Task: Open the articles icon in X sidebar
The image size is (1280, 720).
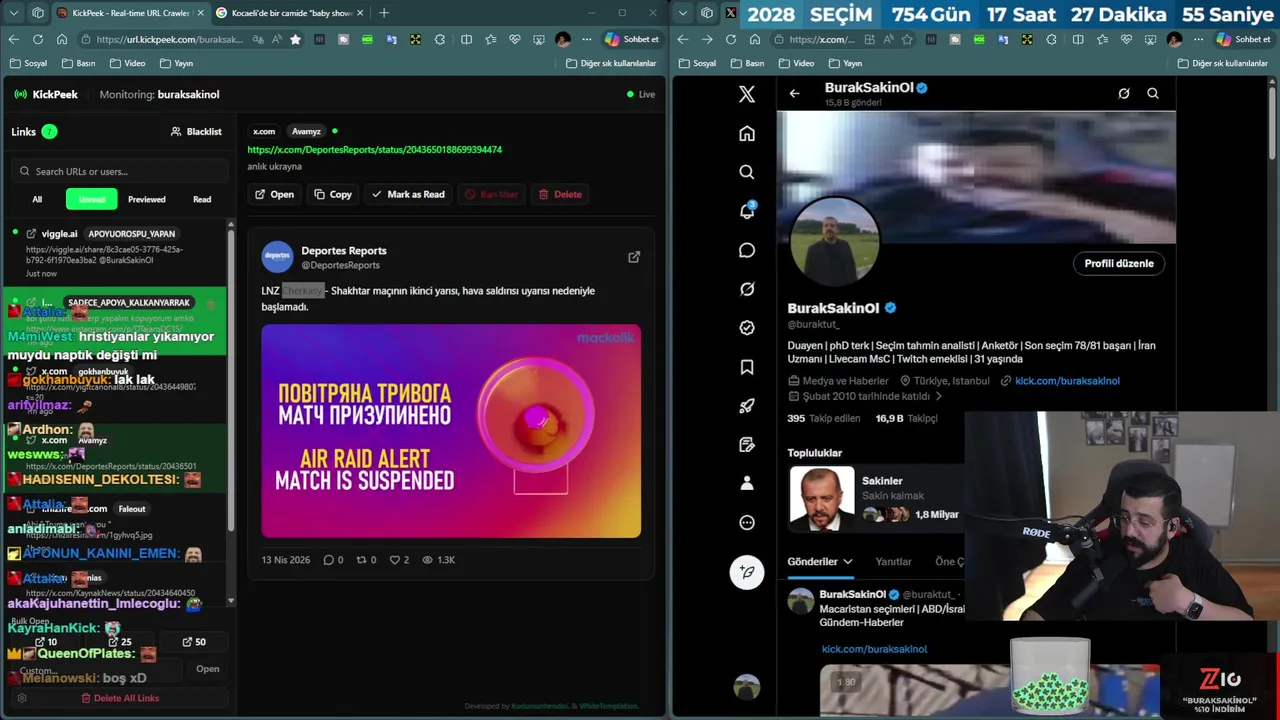Action: pos(746,444)
